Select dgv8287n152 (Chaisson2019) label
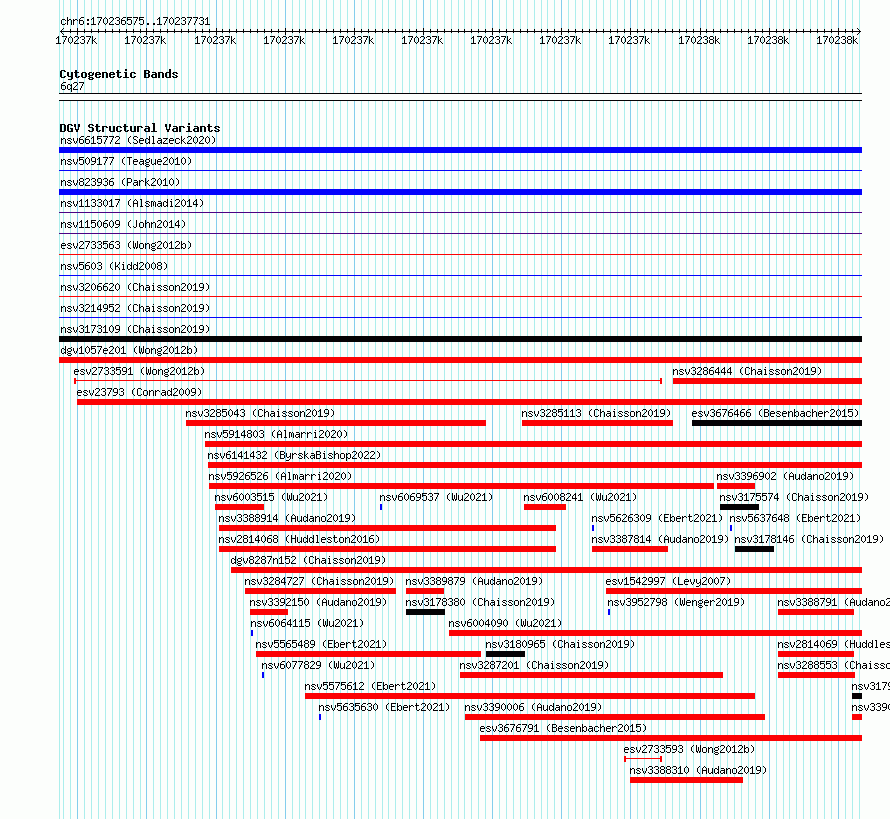 coord(308,560)
